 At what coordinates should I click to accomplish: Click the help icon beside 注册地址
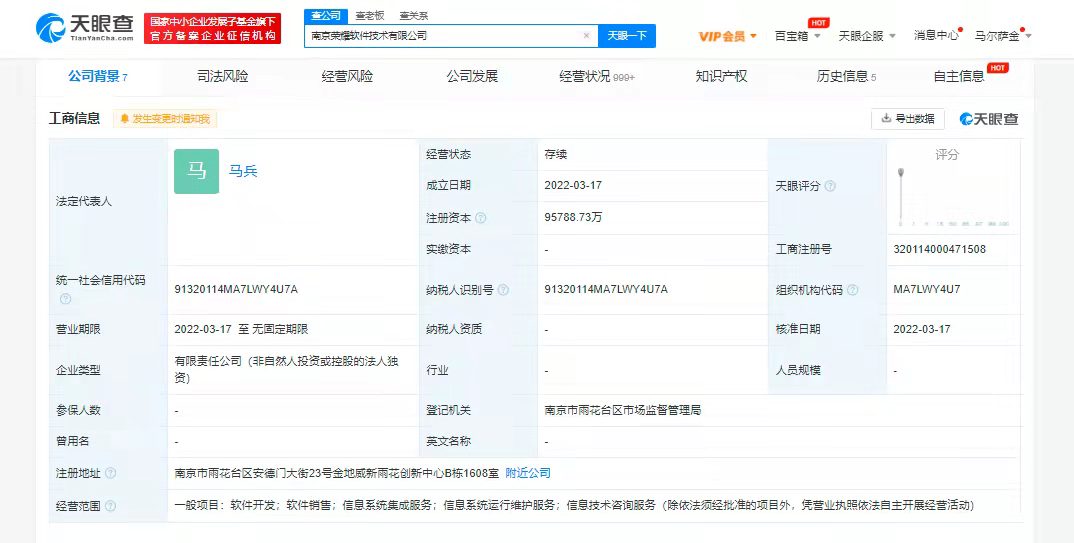coord(110,473)
